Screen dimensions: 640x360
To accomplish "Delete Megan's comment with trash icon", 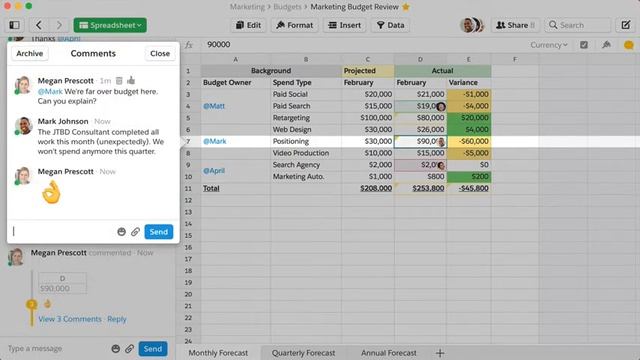I will pos(119,80).
